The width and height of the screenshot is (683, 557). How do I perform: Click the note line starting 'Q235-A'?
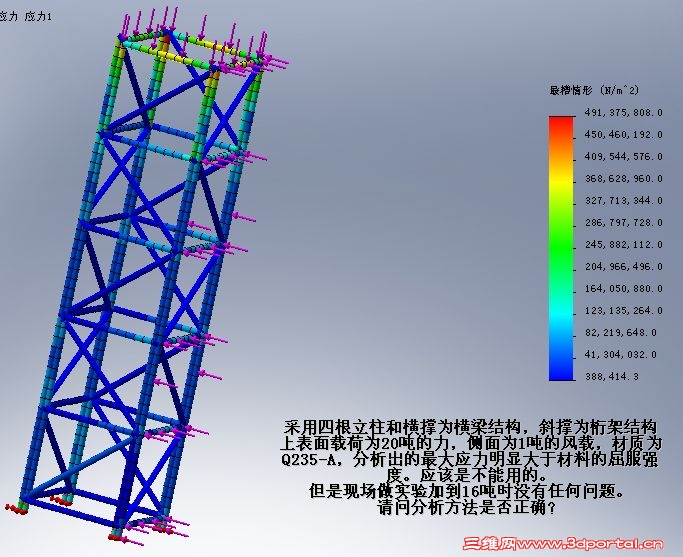470,459
